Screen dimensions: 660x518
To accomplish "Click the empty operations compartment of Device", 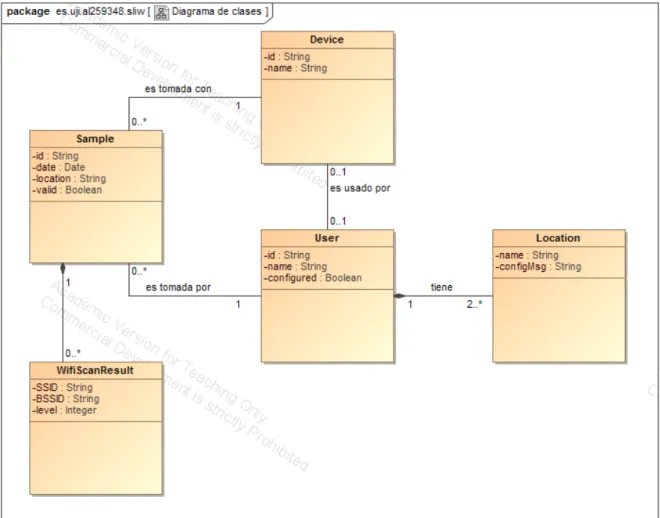I will (327, 121).
